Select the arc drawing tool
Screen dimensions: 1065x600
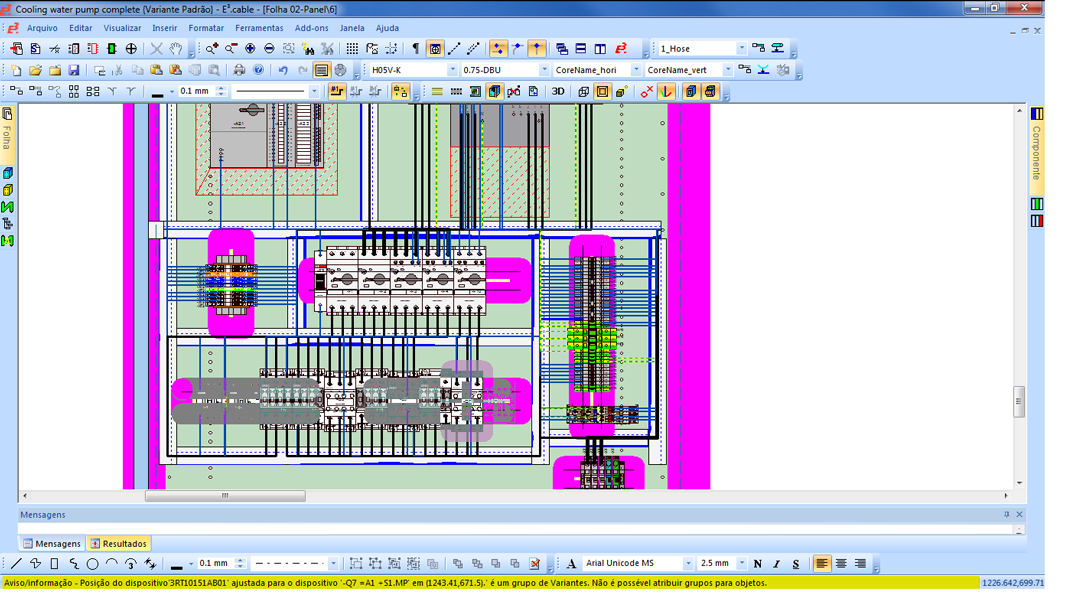pos(111,563)
